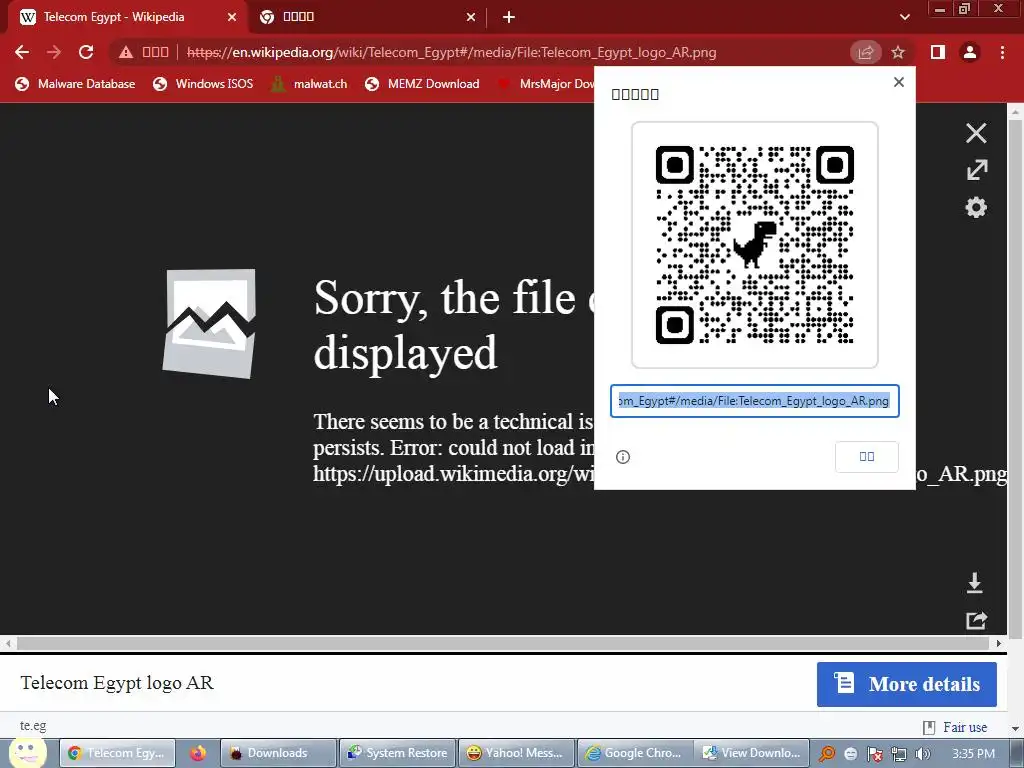Click the horizontal scrollbar right arrow
The image size is (1024, 768).
pyautogui.click(x=999, y=643)
